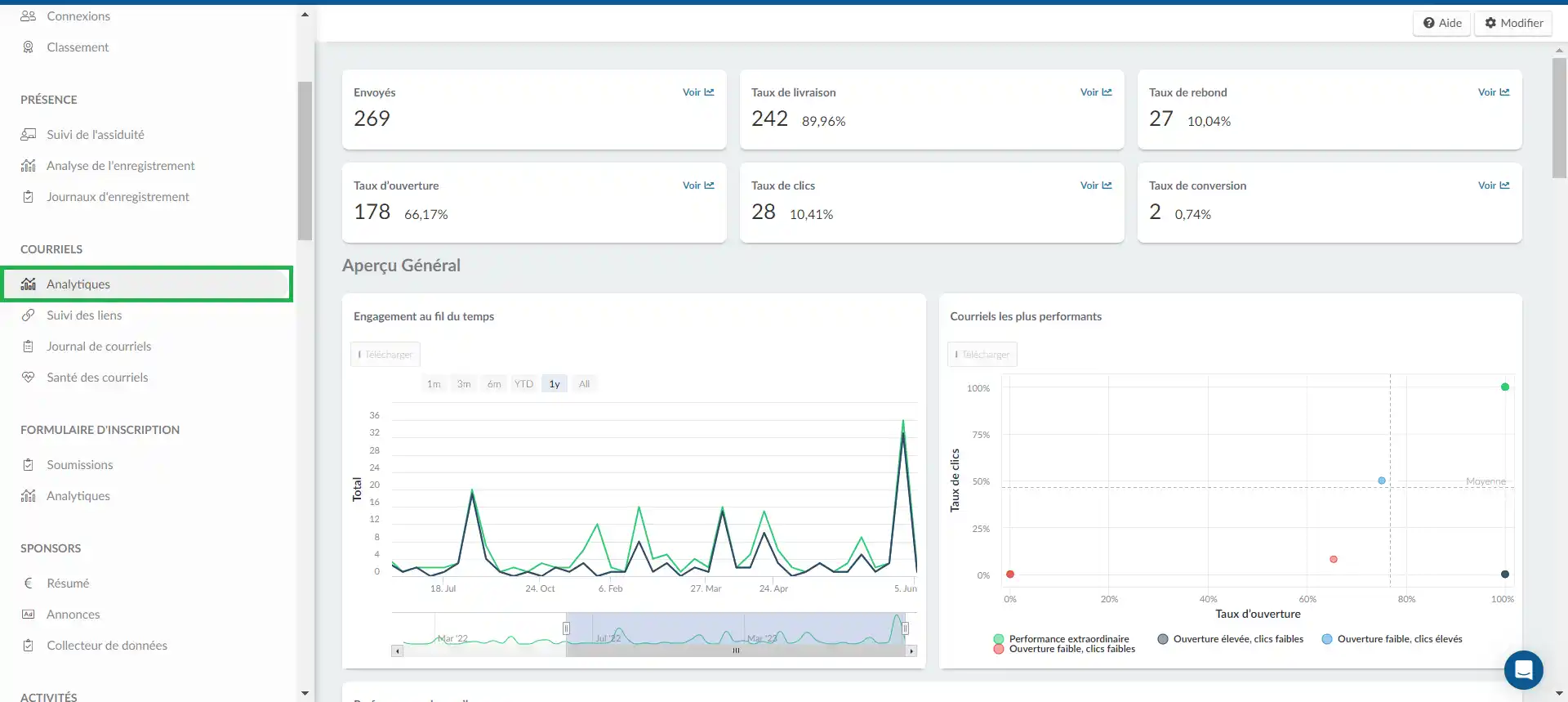View Taux de rebond details

1494,92
